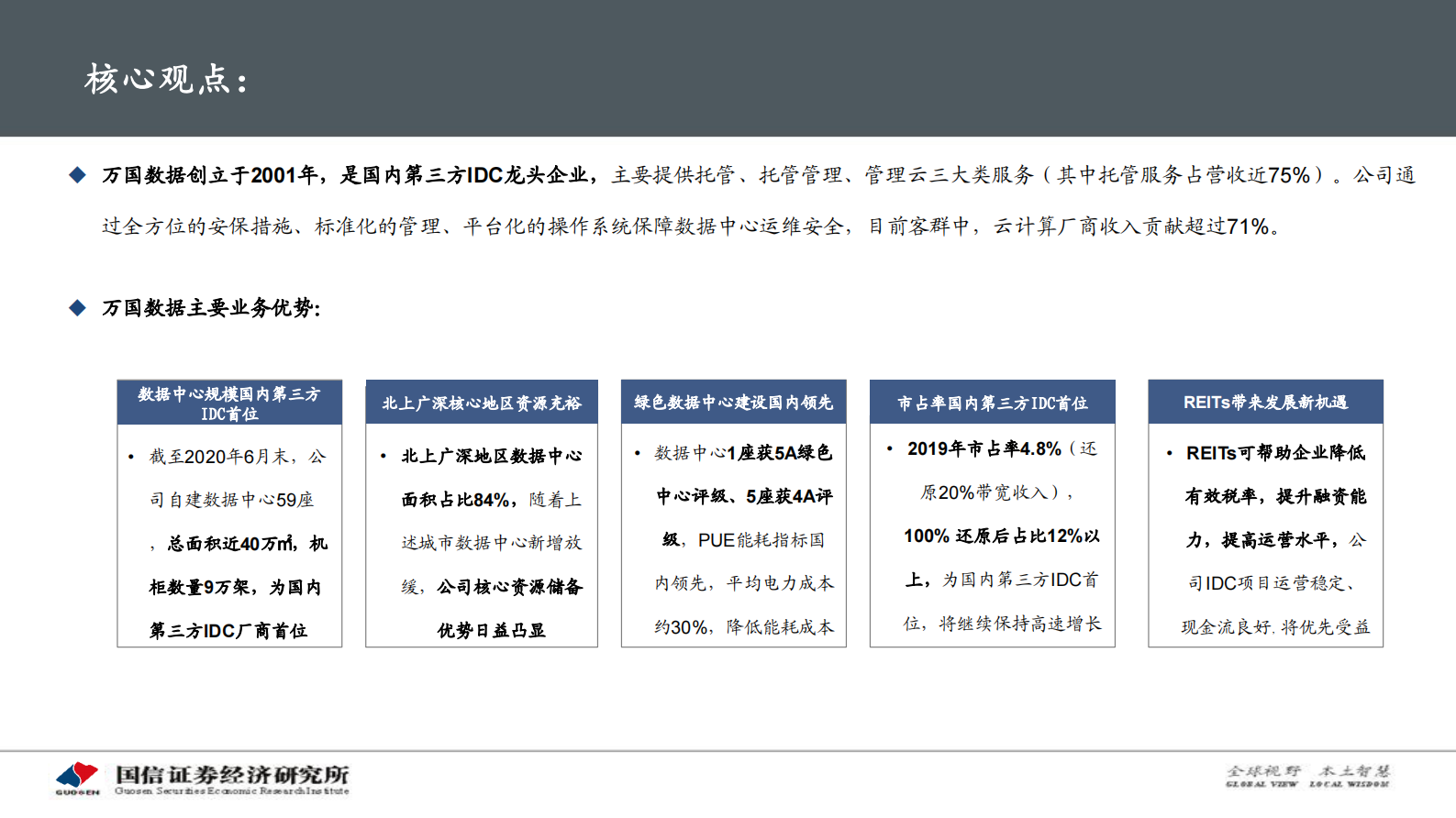Click the slide title 核心观点:
This screenshot has width=1456, height=818.
pos(166,80)
